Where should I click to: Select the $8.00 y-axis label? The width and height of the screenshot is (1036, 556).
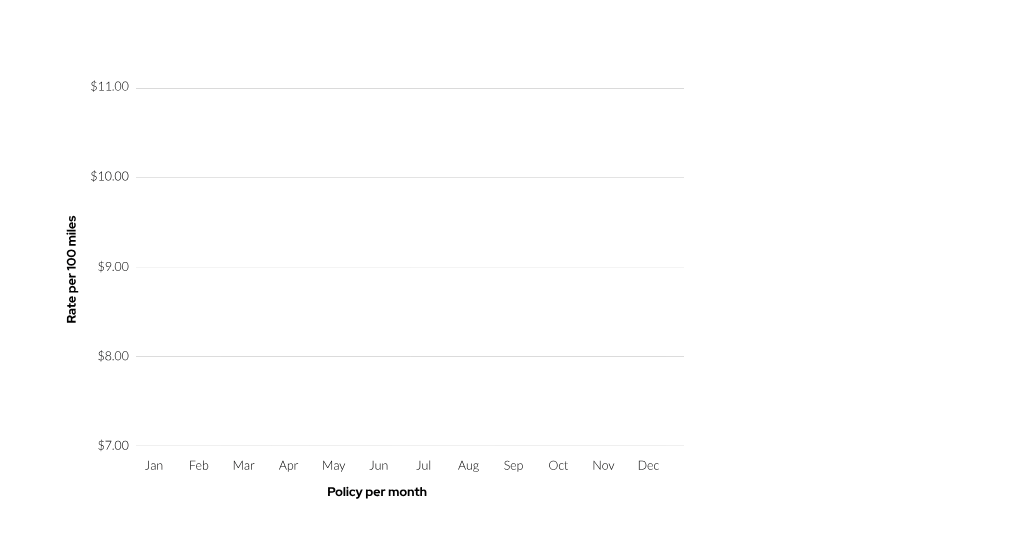(113, 356)
